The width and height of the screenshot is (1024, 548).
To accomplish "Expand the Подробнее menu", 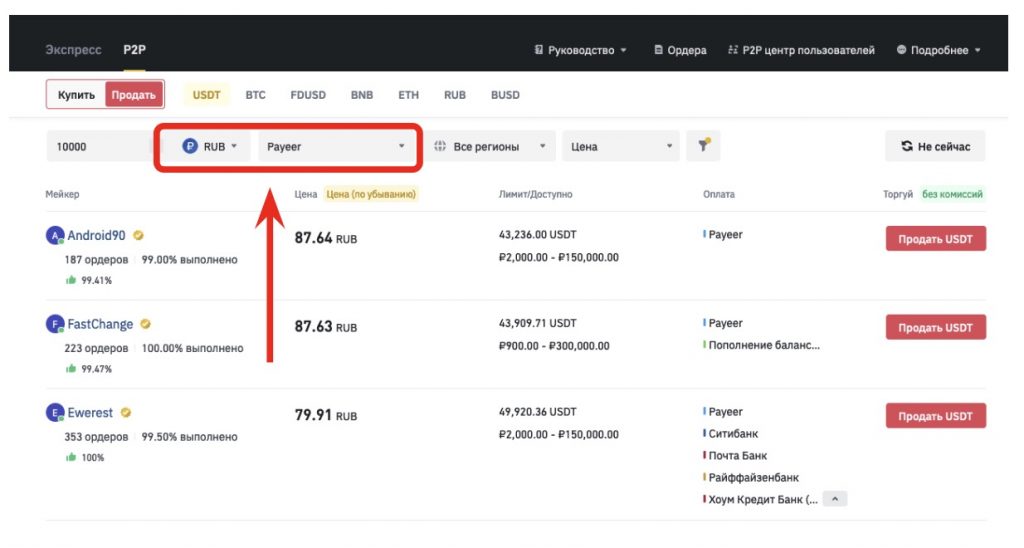I will click(x=938, y=50).
